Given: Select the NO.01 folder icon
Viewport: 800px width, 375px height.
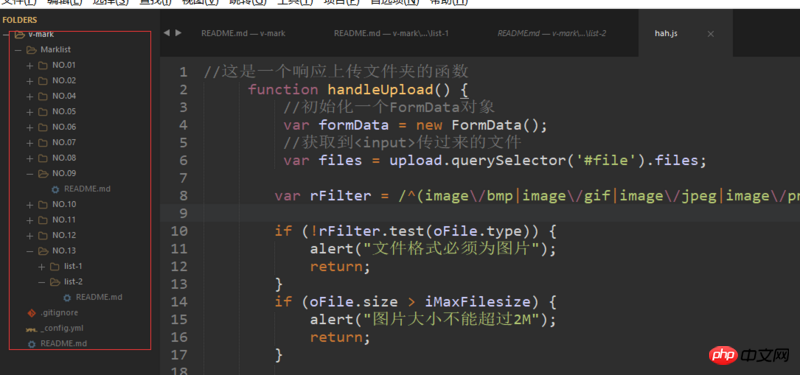Looking at the screenshot, I should (43, 65).
